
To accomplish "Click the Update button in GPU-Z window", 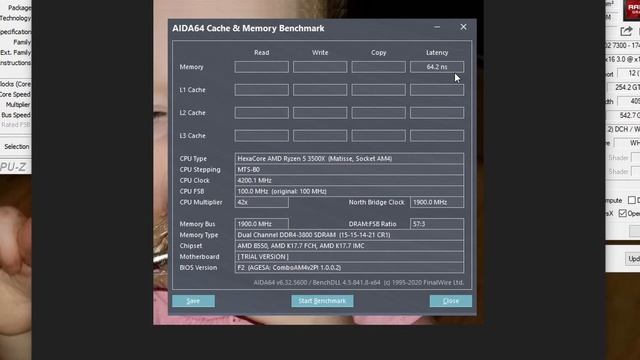I will [x=633, y=259].
